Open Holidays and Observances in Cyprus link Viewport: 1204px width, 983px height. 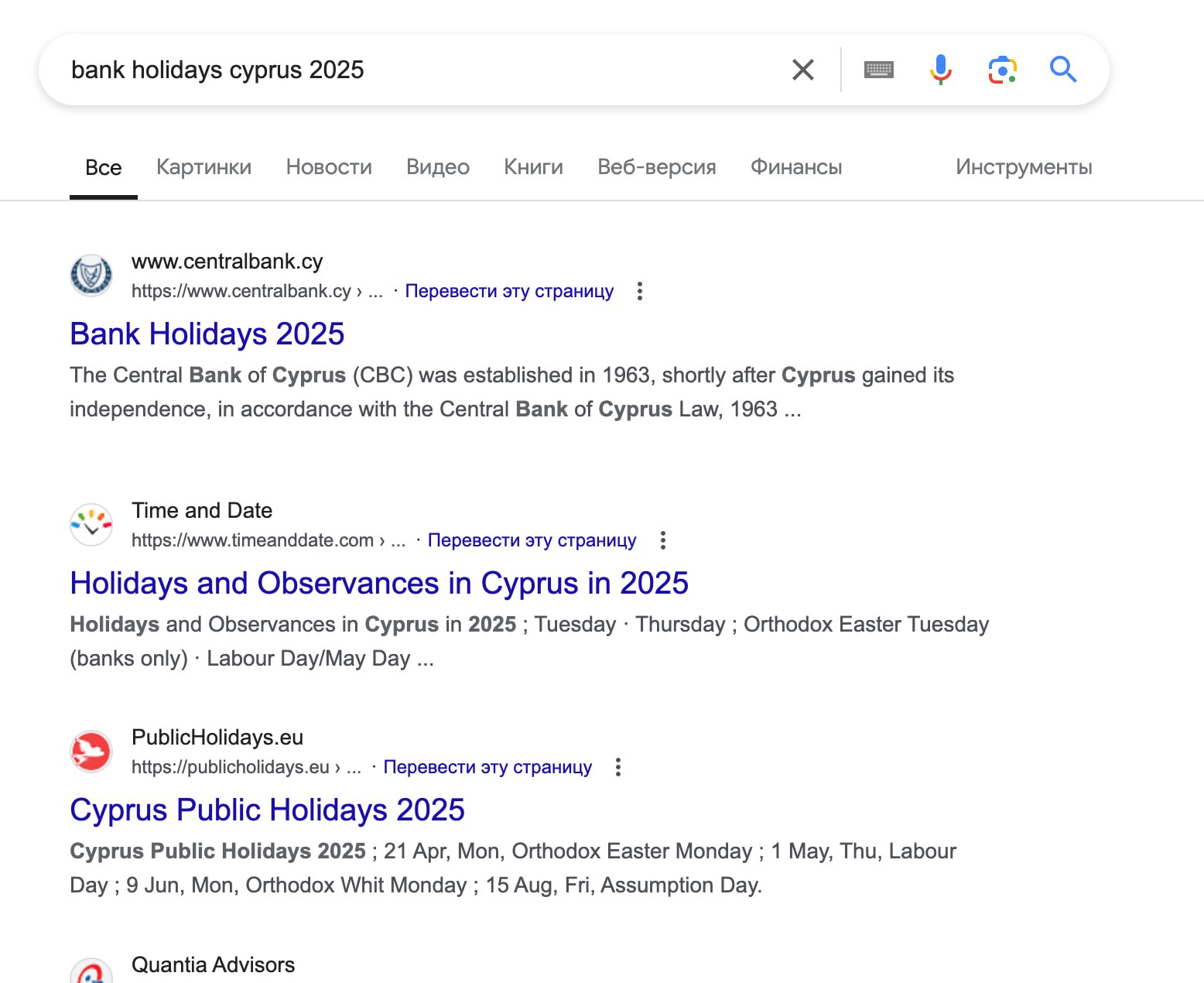379,584
